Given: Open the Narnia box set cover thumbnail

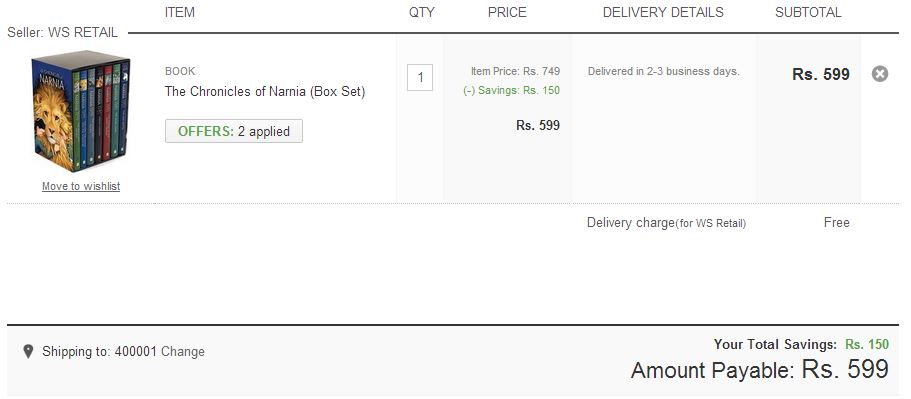Looking at the screenshot, I should click(81, 112).
